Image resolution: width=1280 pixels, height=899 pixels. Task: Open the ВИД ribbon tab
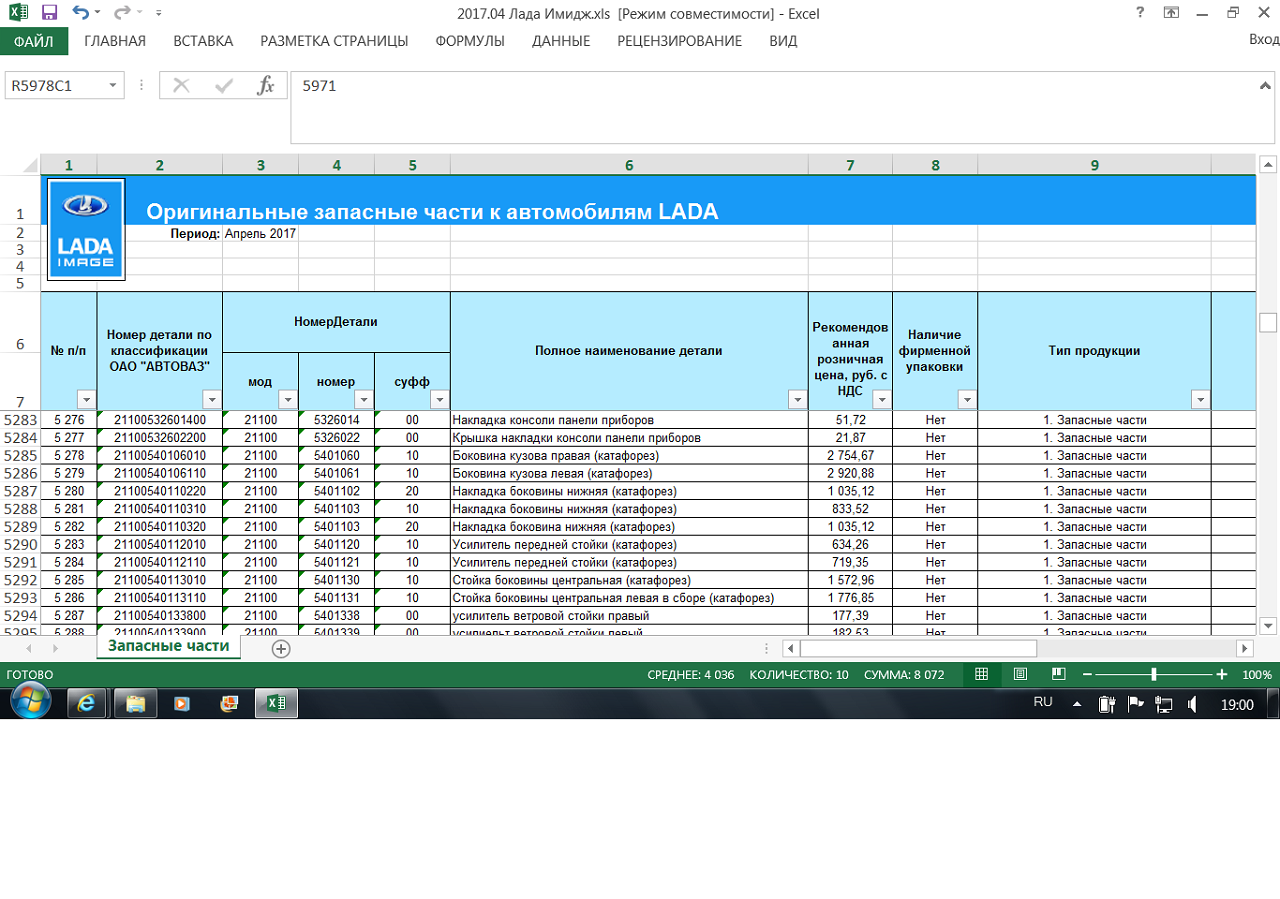(783, 41)
